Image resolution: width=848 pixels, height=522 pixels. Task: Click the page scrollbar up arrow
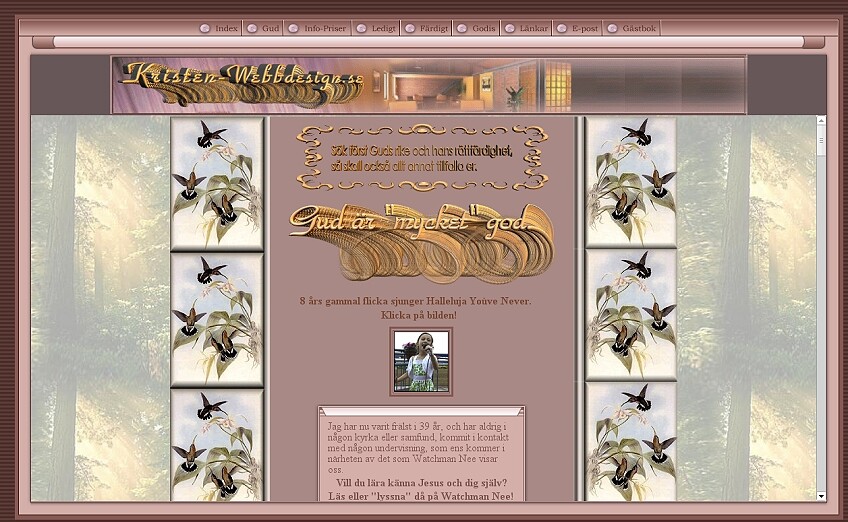point(821,122)
